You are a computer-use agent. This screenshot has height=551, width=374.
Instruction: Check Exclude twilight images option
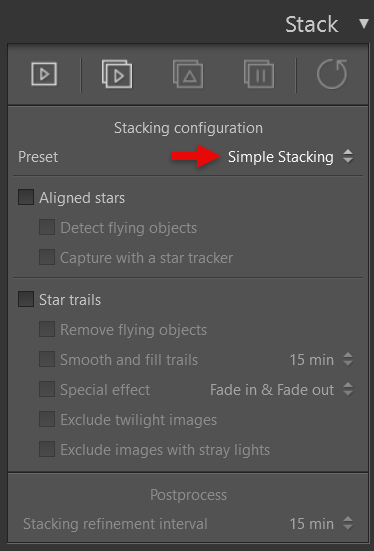tap(47, 419)
